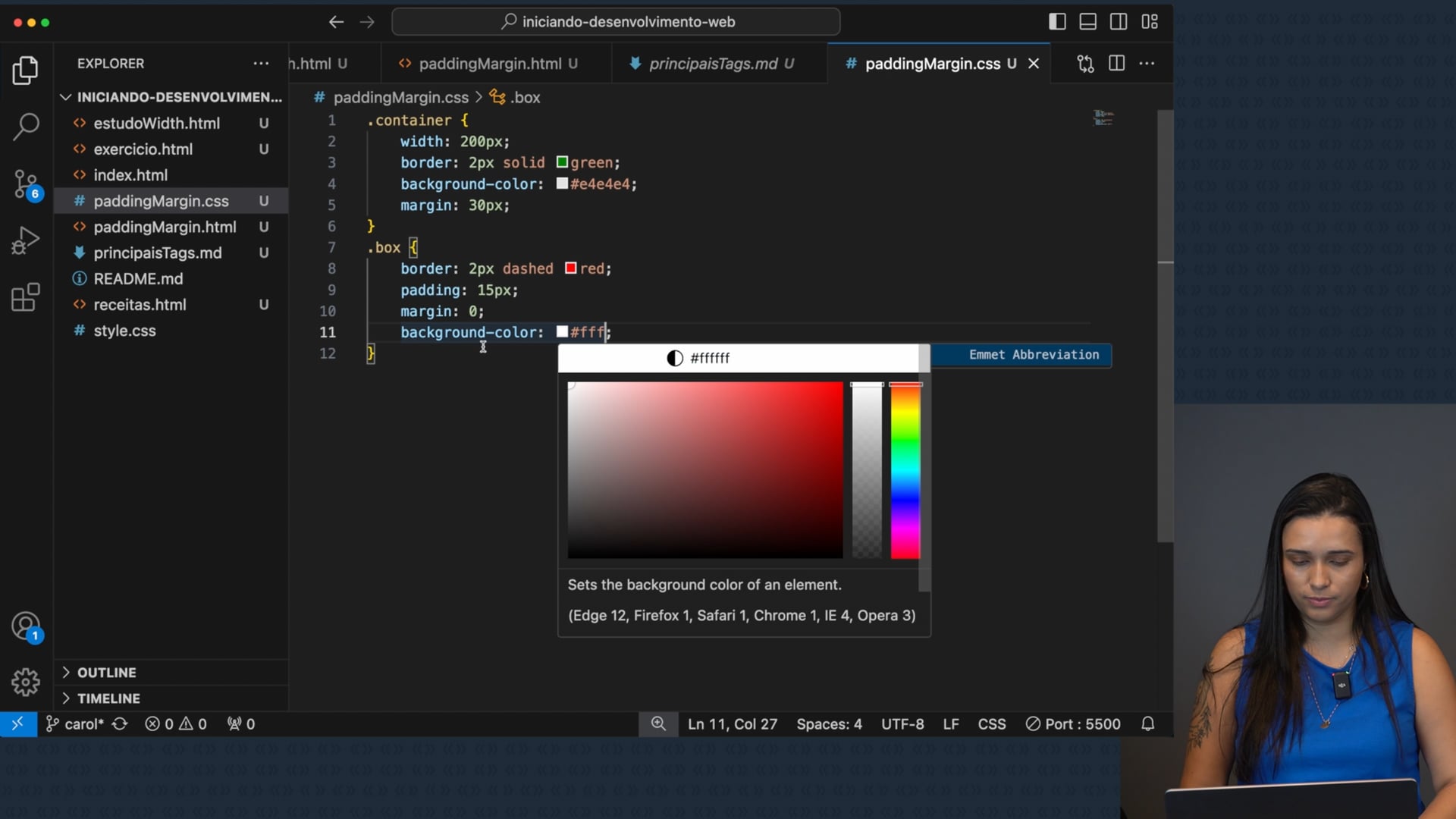Open receitas.html in the explorer

pyautogui.click(x=140, y=305)
